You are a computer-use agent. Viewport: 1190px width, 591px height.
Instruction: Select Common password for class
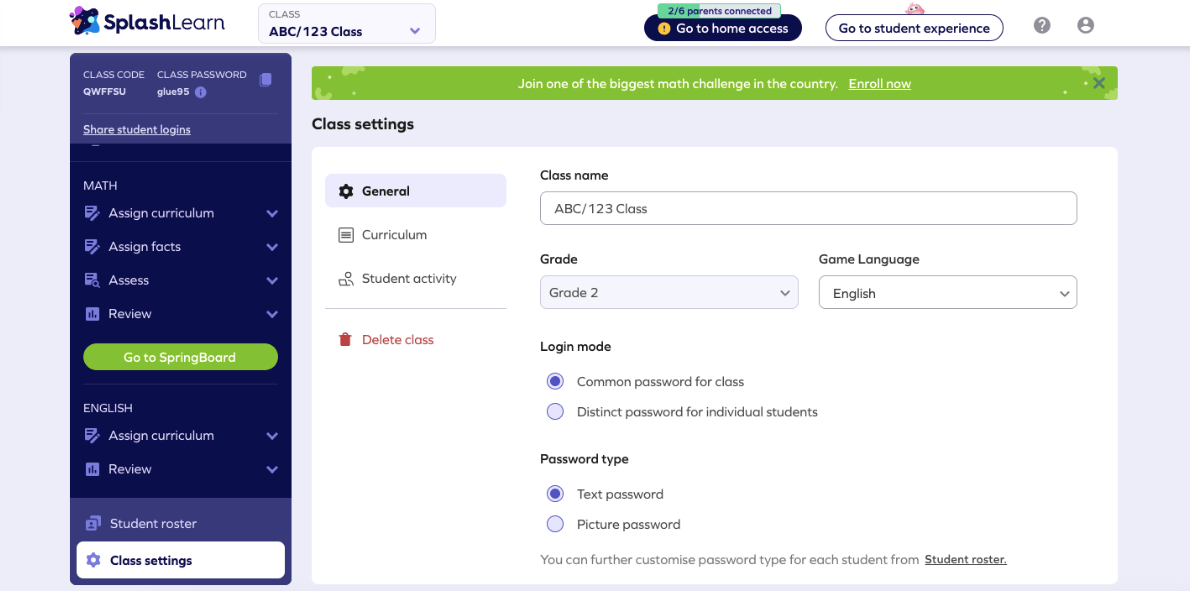[555, 381]
